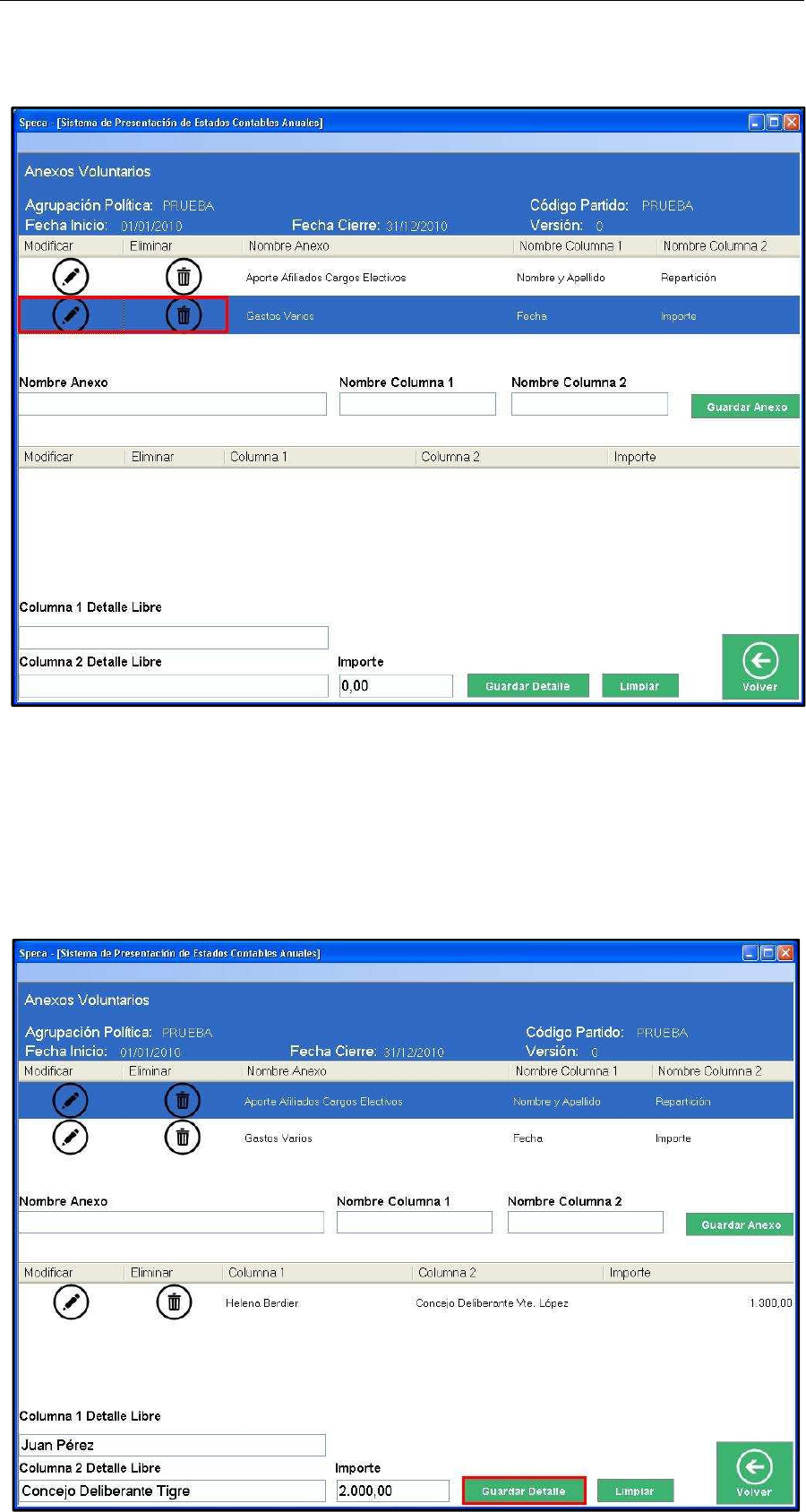Click Volver arrow button in top window
Screen dimensions: 806x1512
point(759,666)
